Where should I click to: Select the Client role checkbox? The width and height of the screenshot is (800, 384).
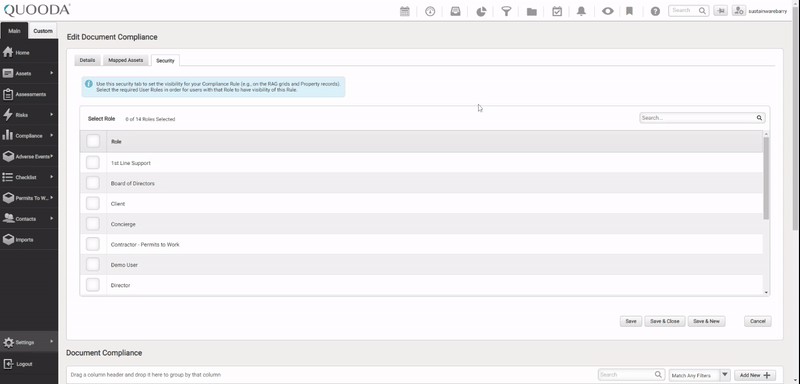tap(93, 203)
